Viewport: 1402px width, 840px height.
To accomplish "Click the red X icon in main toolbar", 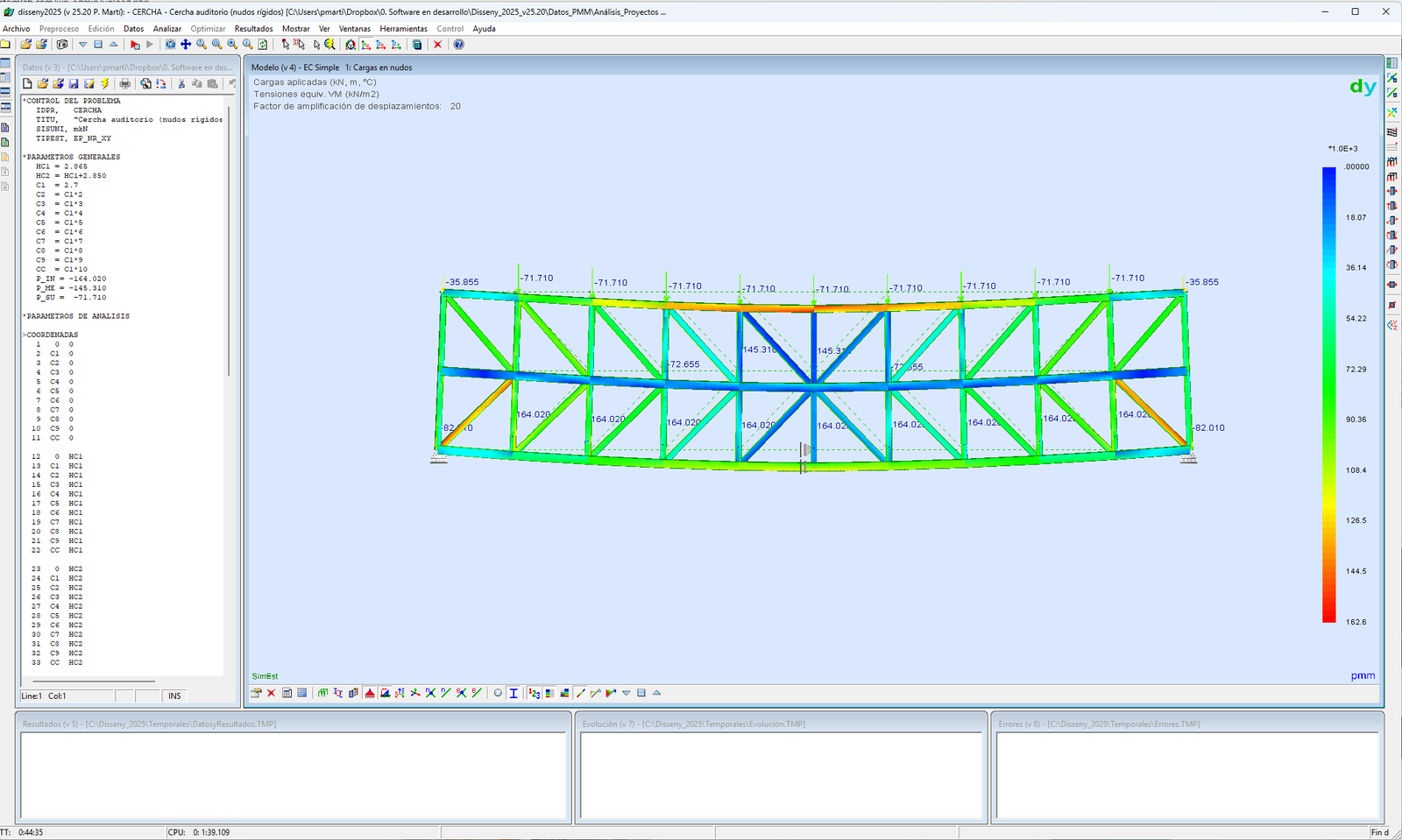I will (x=437, y=45).
